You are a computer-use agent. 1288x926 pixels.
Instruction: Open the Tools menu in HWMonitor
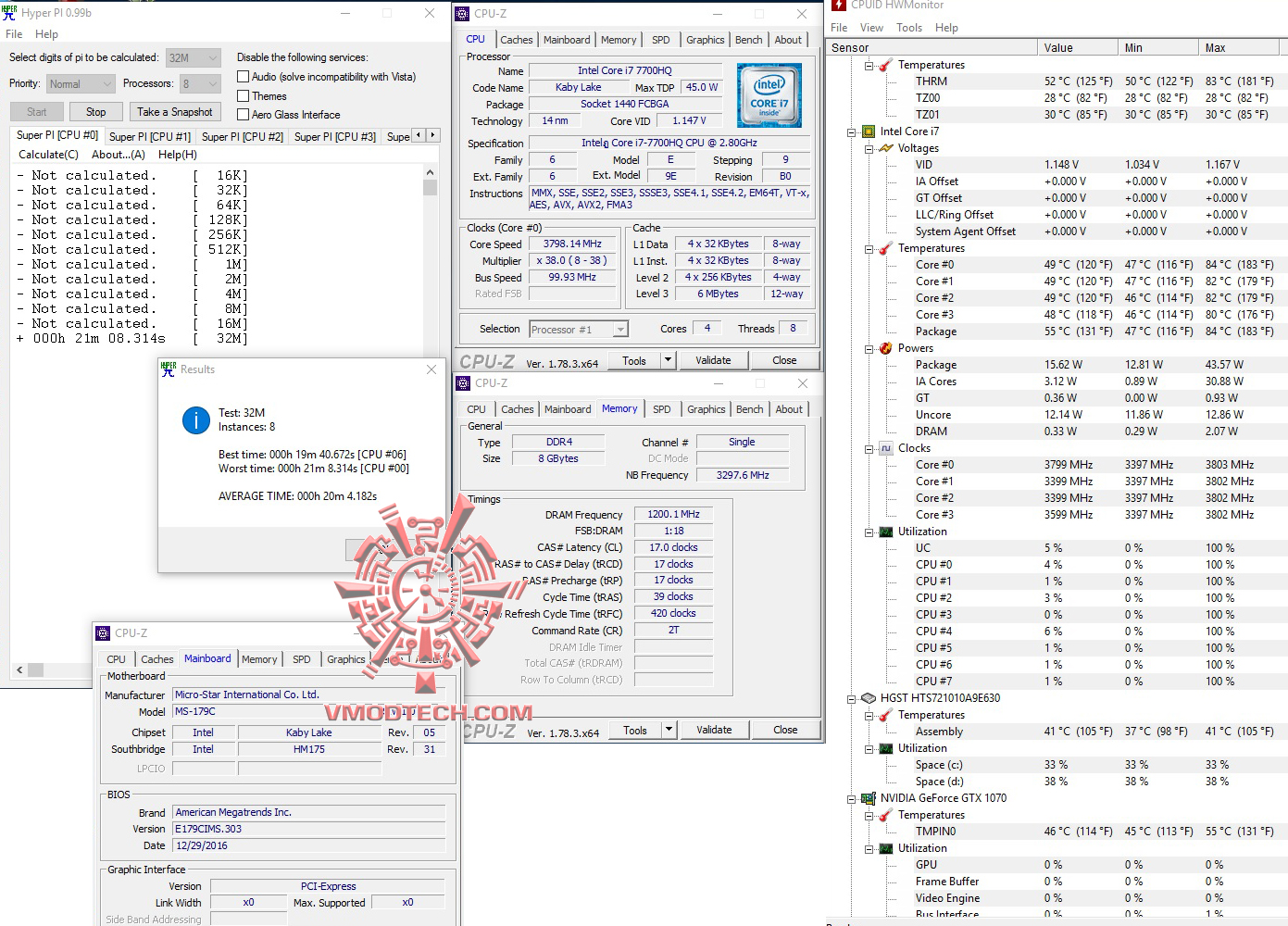click(x=909, y=28)
